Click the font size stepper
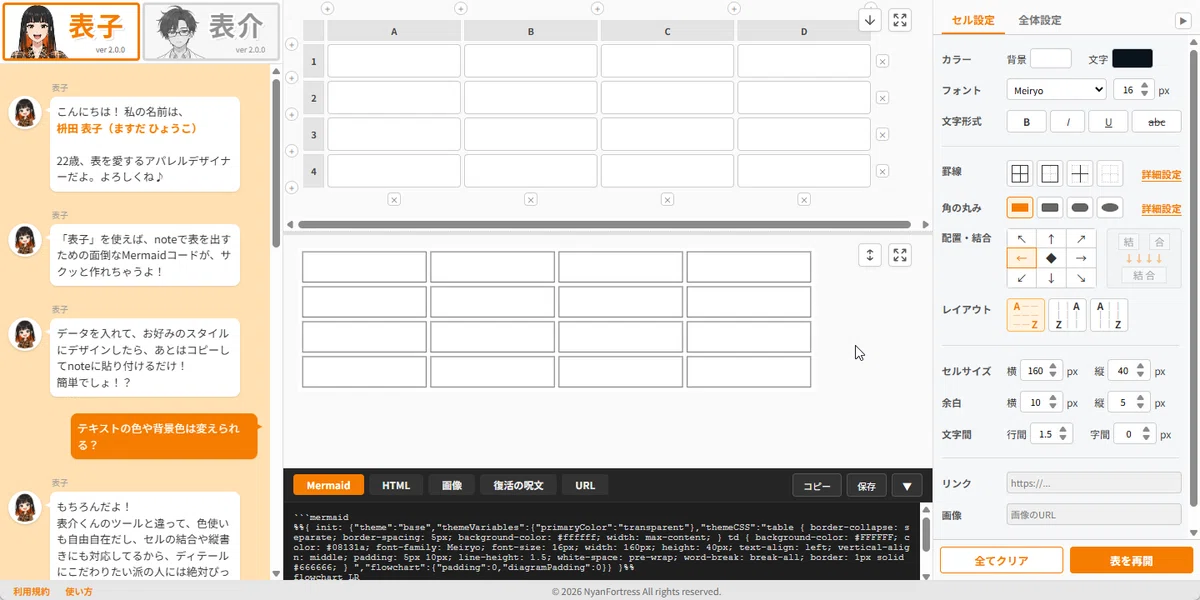 (1147, 89)
